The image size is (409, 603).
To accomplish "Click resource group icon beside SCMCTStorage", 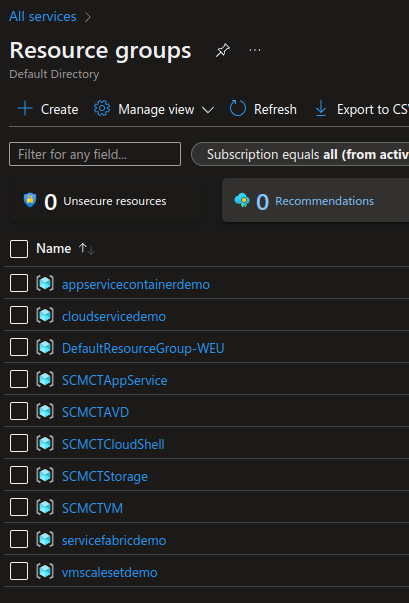I will (45, 475).
